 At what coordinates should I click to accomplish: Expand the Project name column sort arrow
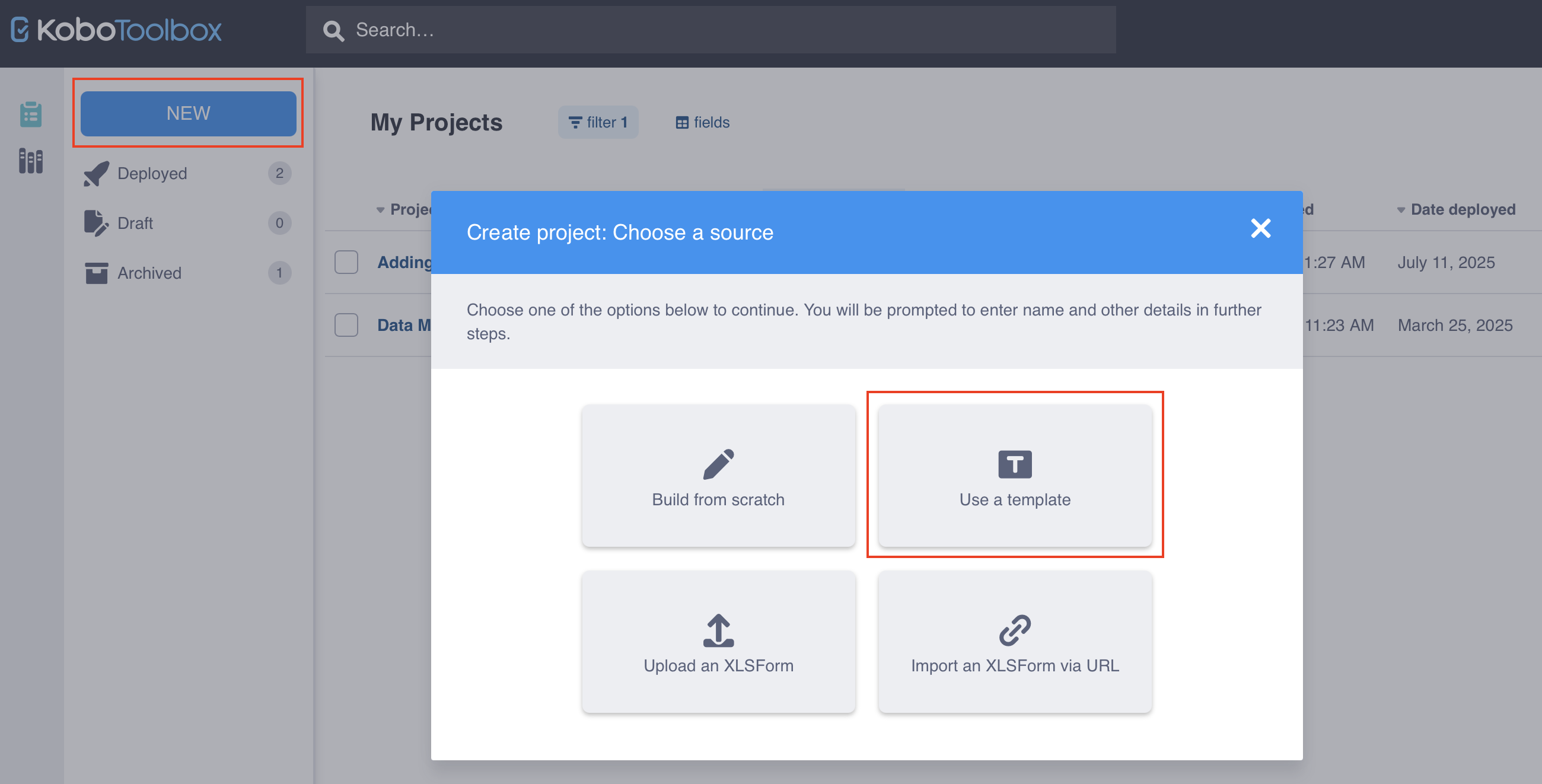click(x=380, y=210)
